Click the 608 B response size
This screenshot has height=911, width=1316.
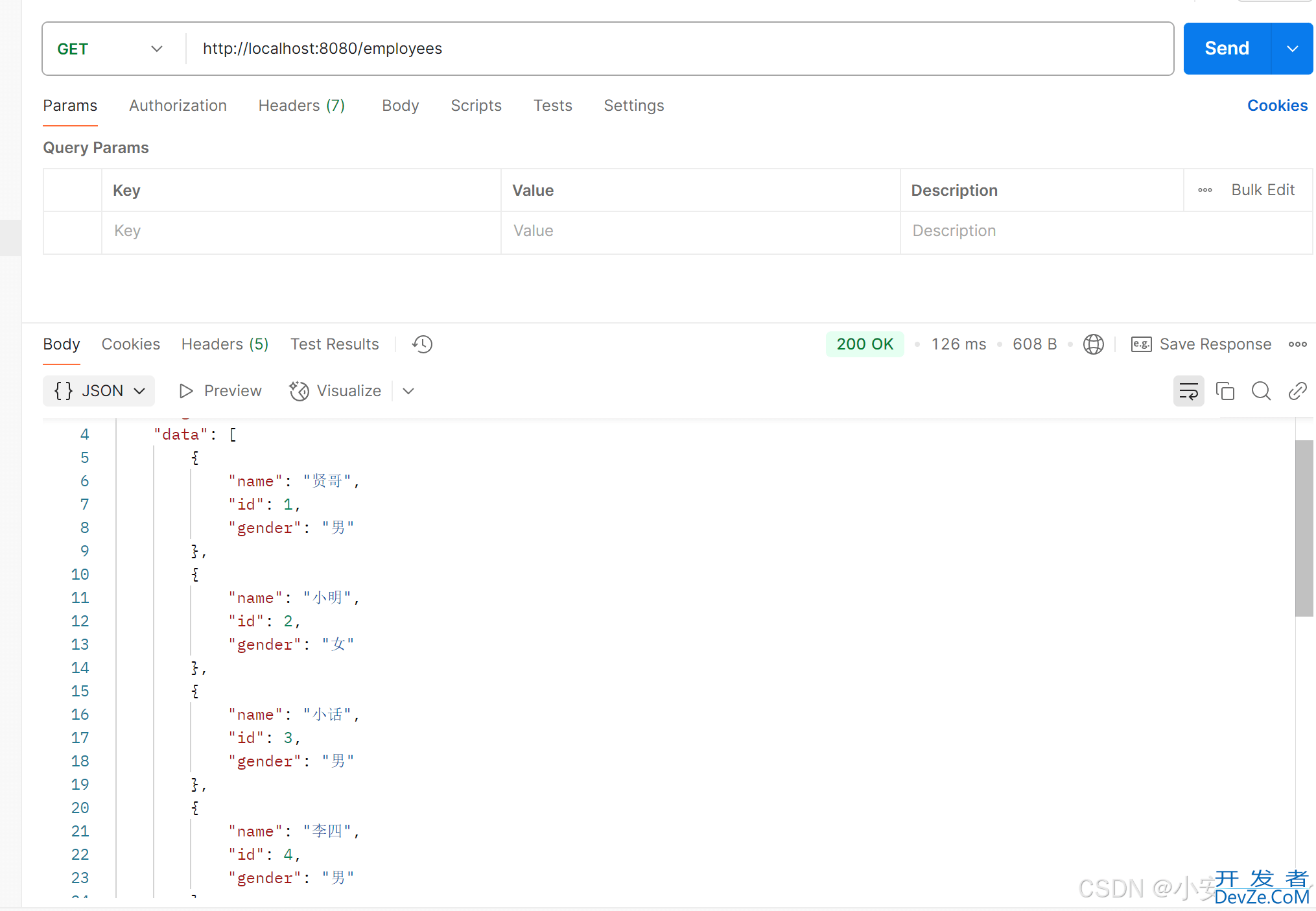point(1035,344)
